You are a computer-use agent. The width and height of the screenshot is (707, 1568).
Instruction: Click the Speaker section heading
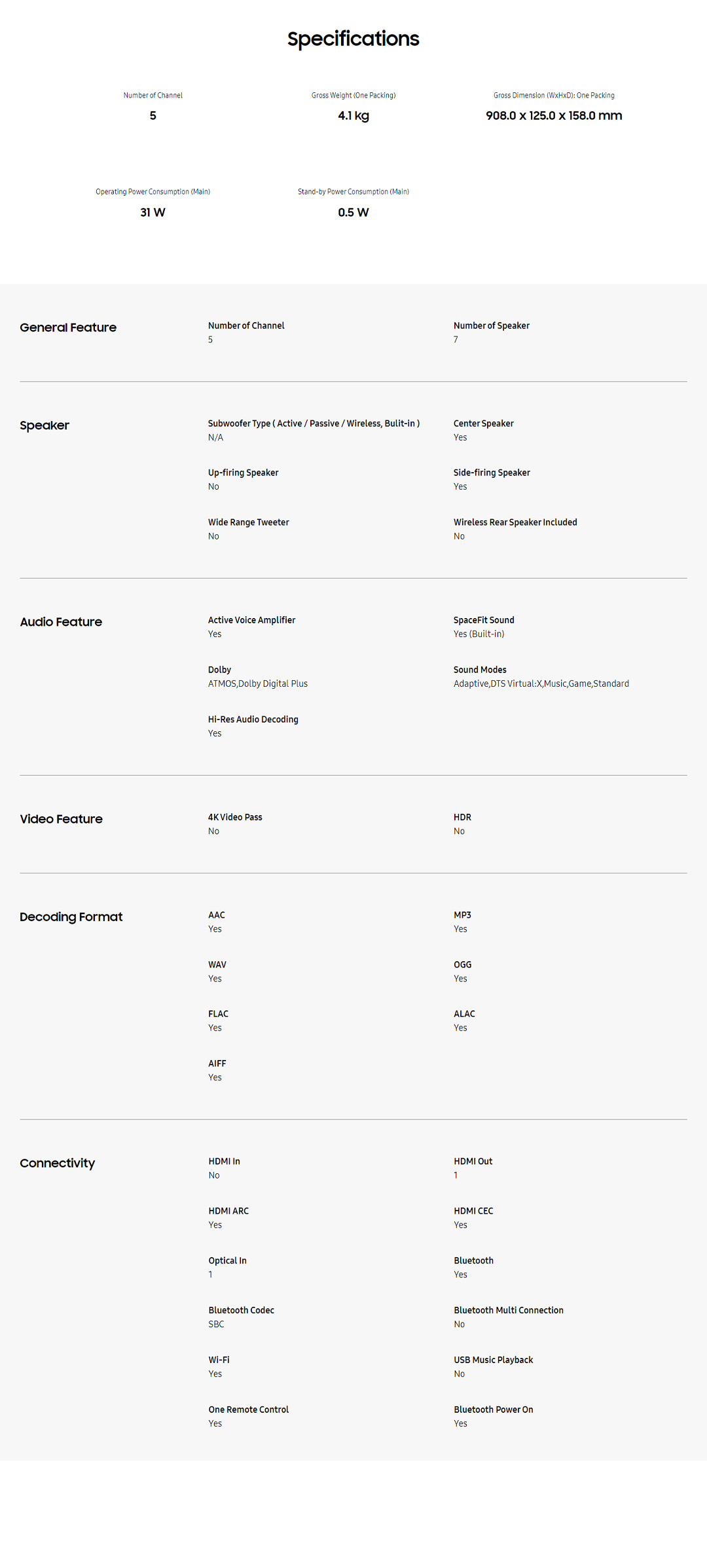click(x=45, y=426)
